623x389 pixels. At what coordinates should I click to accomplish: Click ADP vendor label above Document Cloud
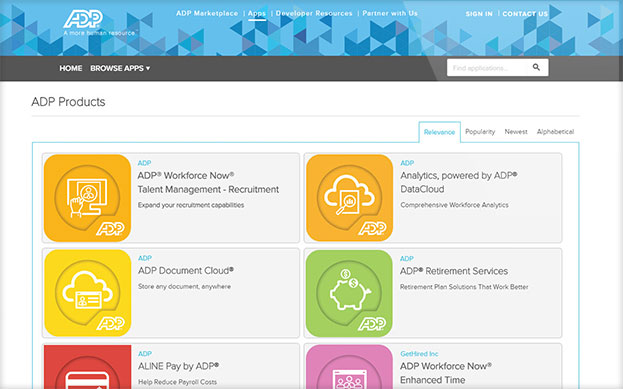coord(145,258)
